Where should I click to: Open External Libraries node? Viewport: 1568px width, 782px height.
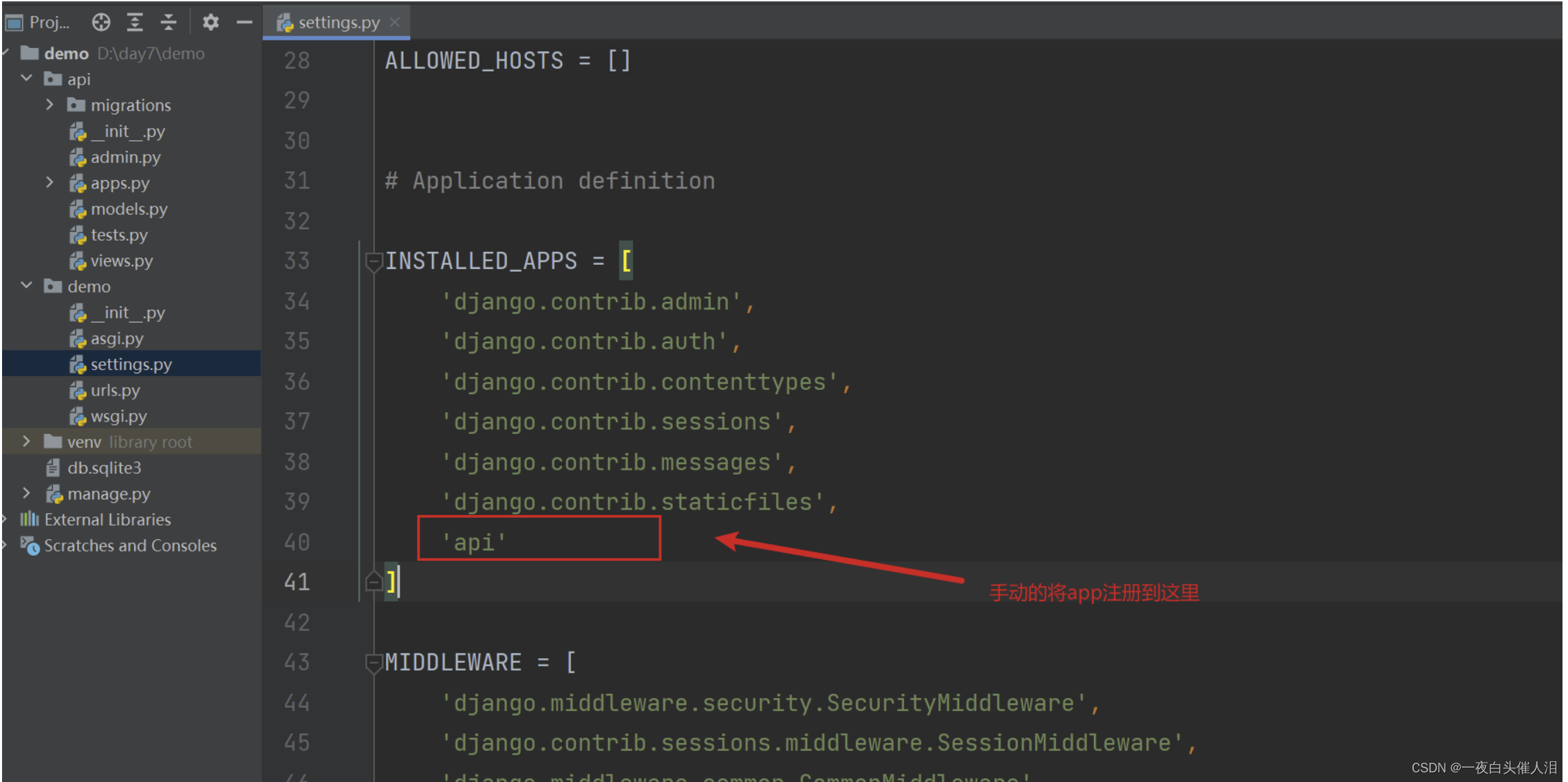[x=107, y=520]
